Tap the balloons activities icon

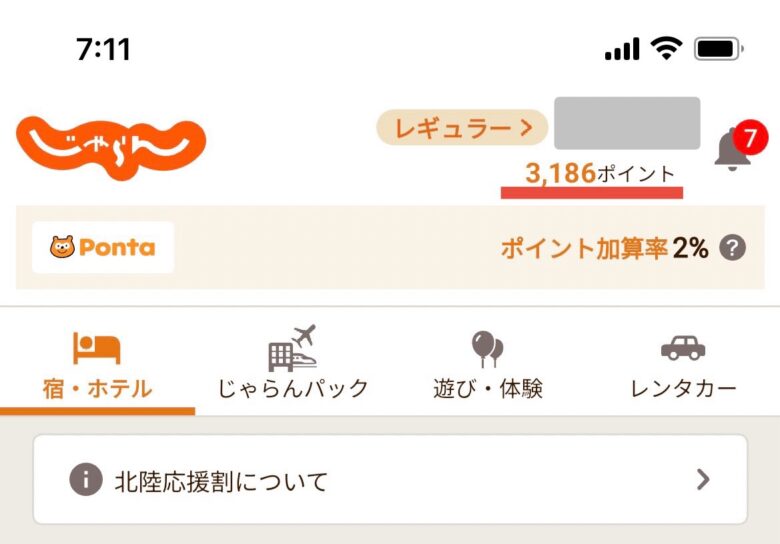tap(487, 348)
